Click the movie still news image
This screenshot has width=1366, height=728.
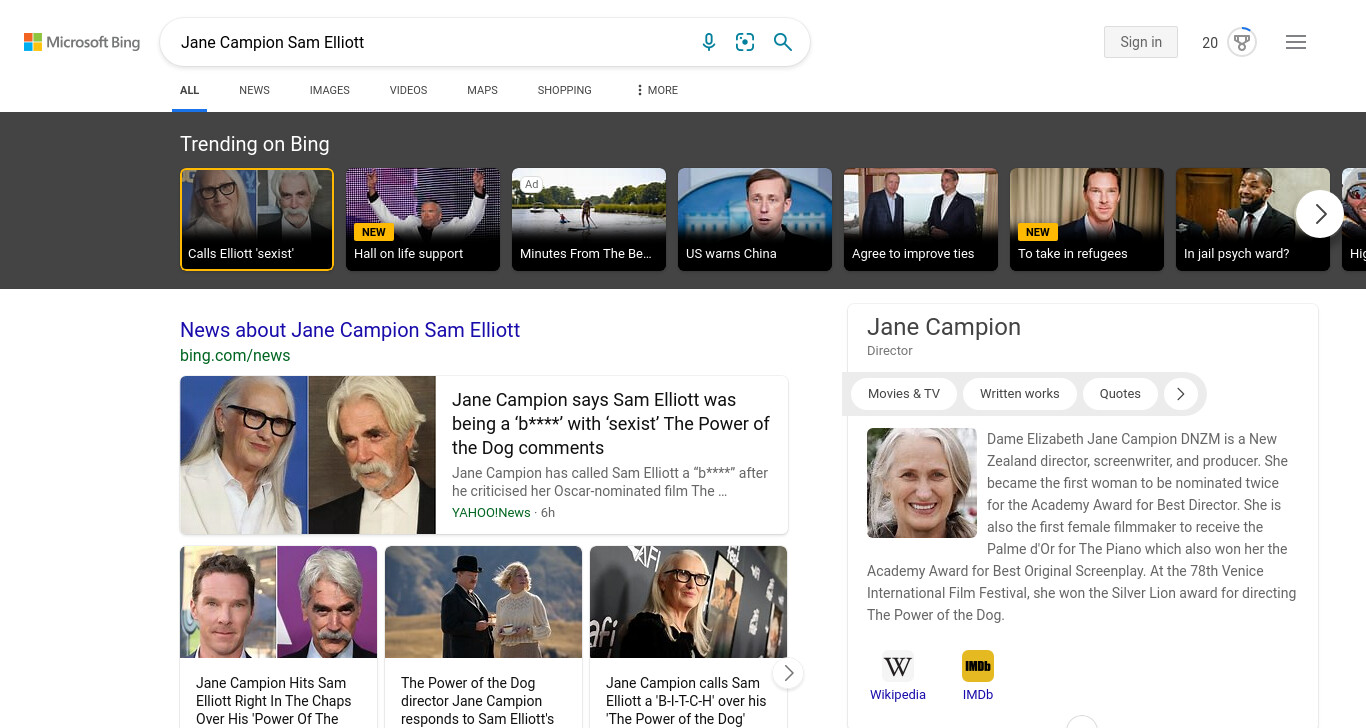tap(483, 602)
